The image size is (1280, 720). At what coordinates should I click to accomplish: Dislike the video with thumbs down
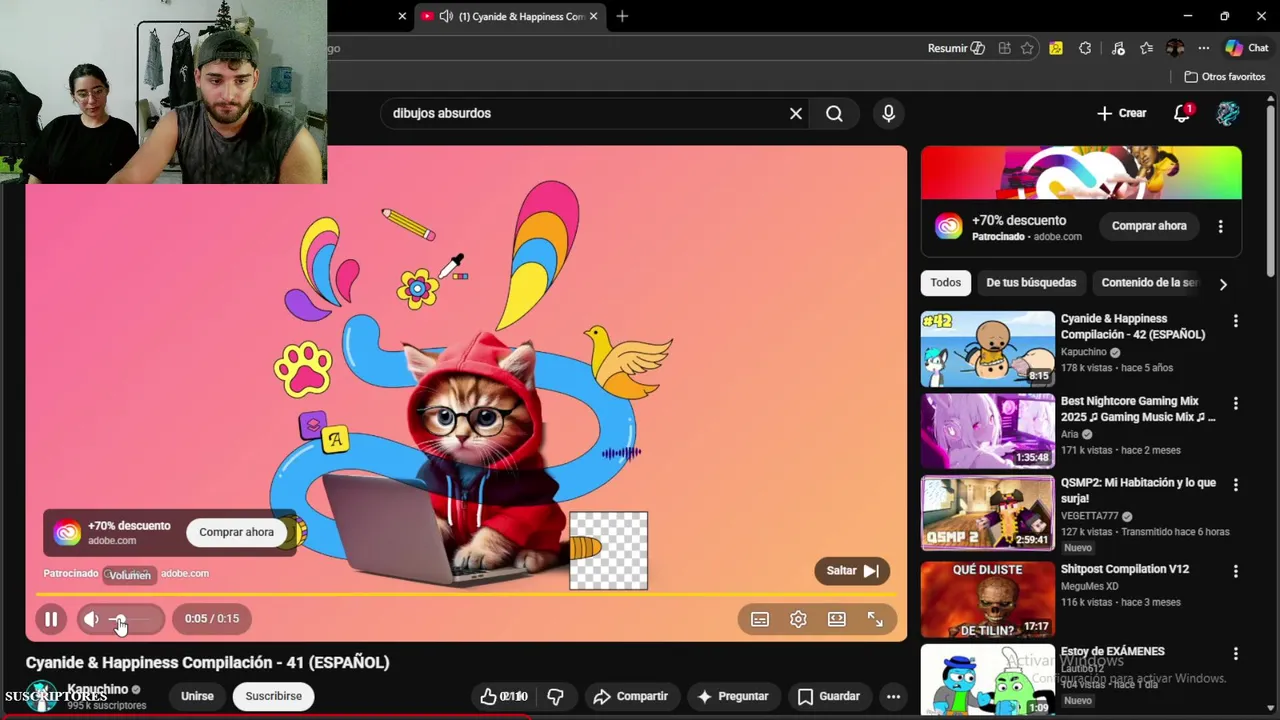[556, 696]
